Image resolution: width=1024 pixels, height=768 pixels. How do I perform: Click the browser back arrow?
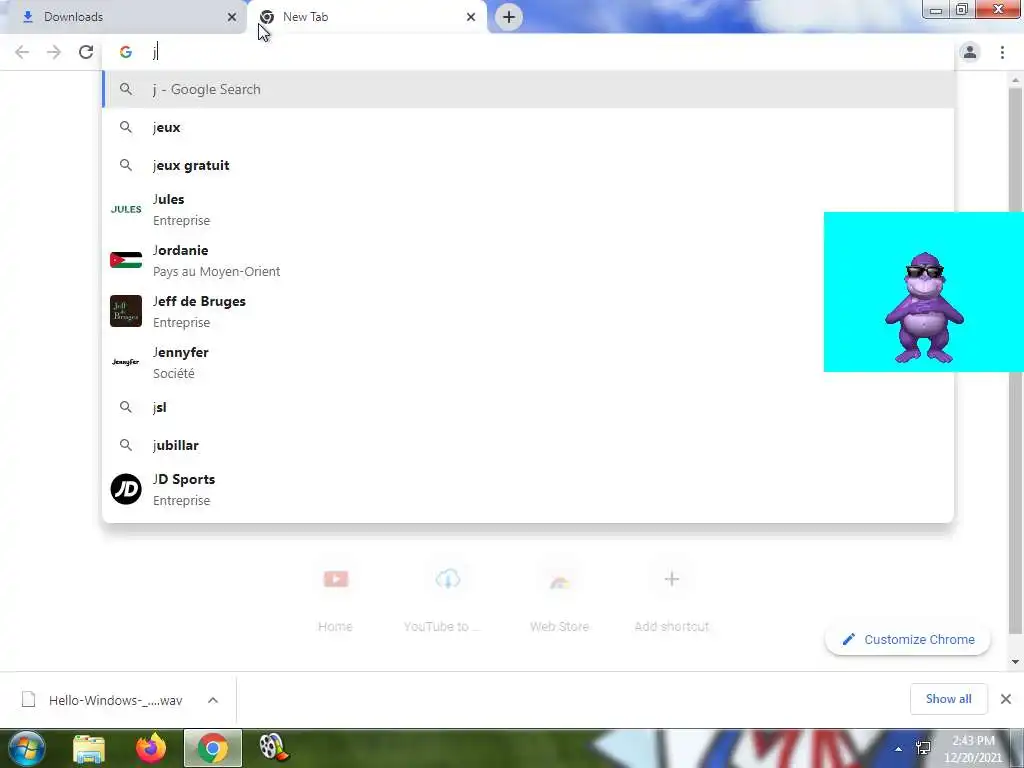(x=22, y=52)
